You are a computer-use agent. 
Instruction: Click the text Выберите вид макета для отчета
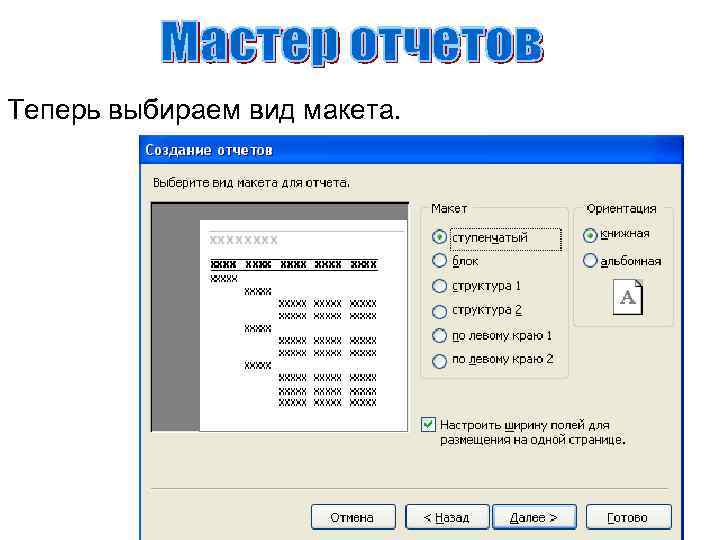point(251,183)
